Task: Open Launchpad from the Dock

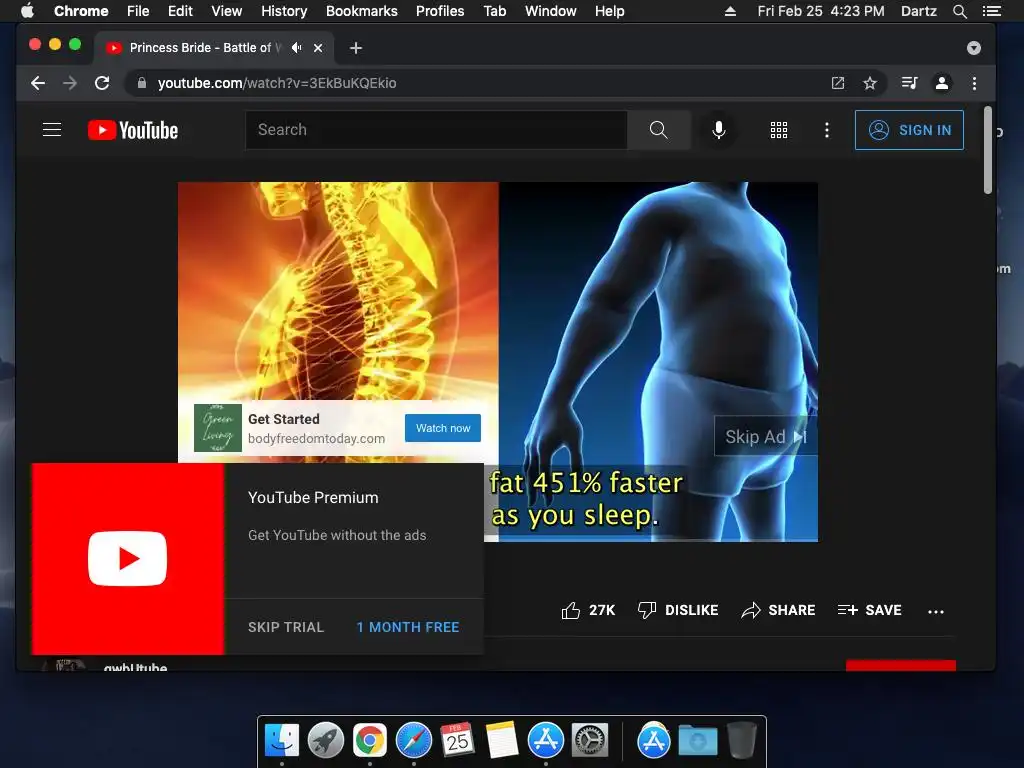Action: pos(326,740)
